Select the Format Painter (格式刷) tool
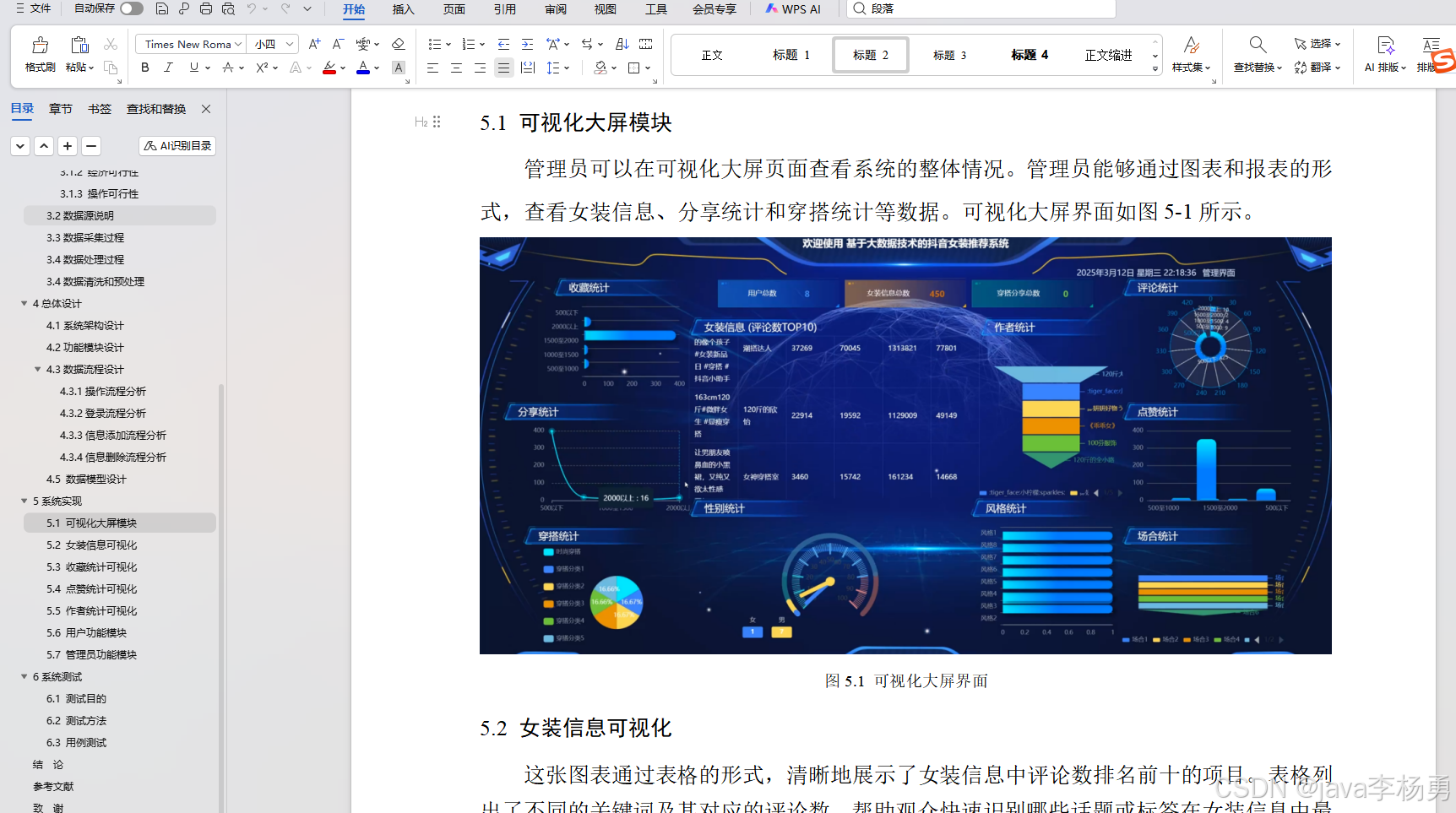The width and height of the screenshot is (1456, 813). (x=39, y=53)
